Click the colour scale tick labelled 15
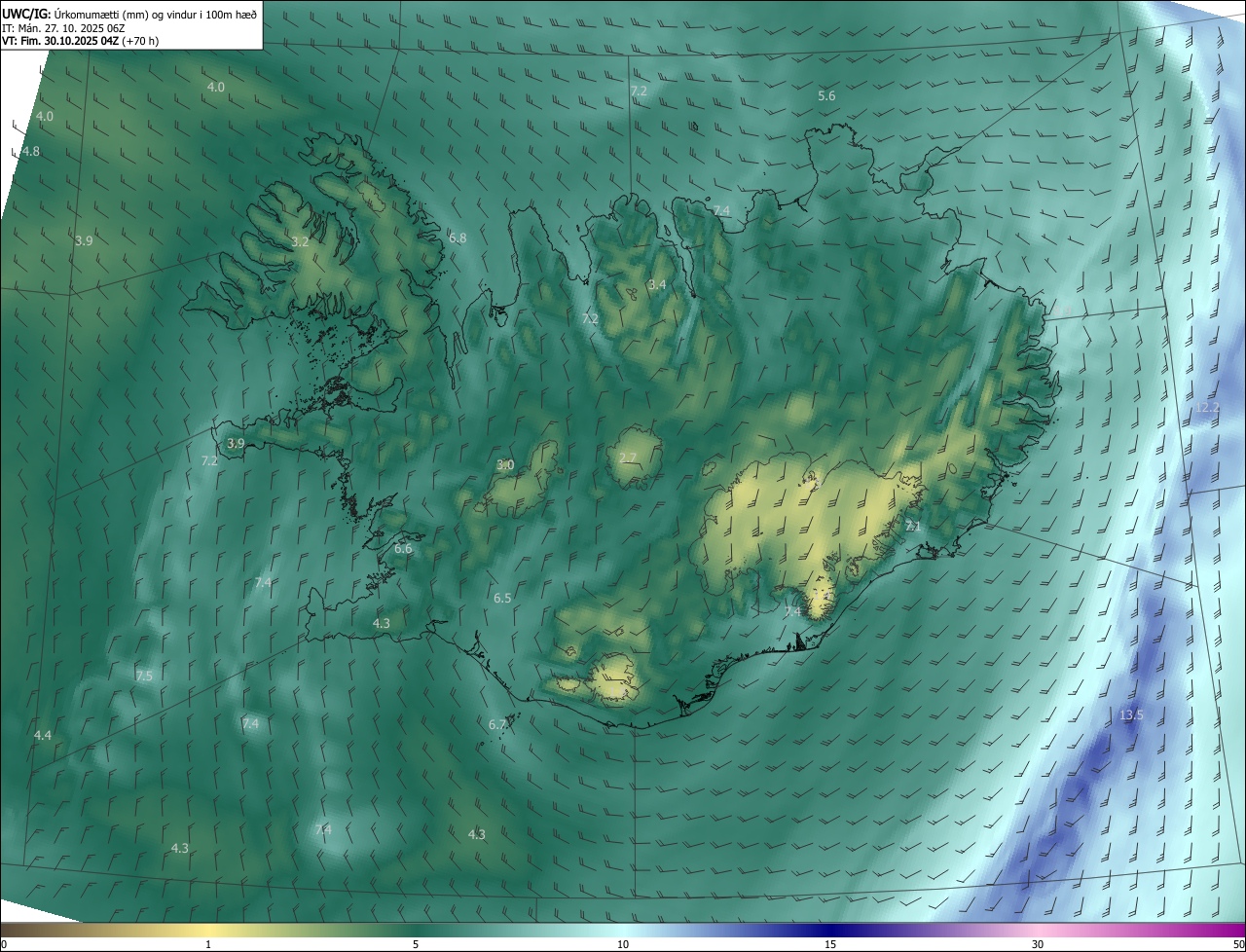This screenshot has height=952, width=1246. (830, 945)
